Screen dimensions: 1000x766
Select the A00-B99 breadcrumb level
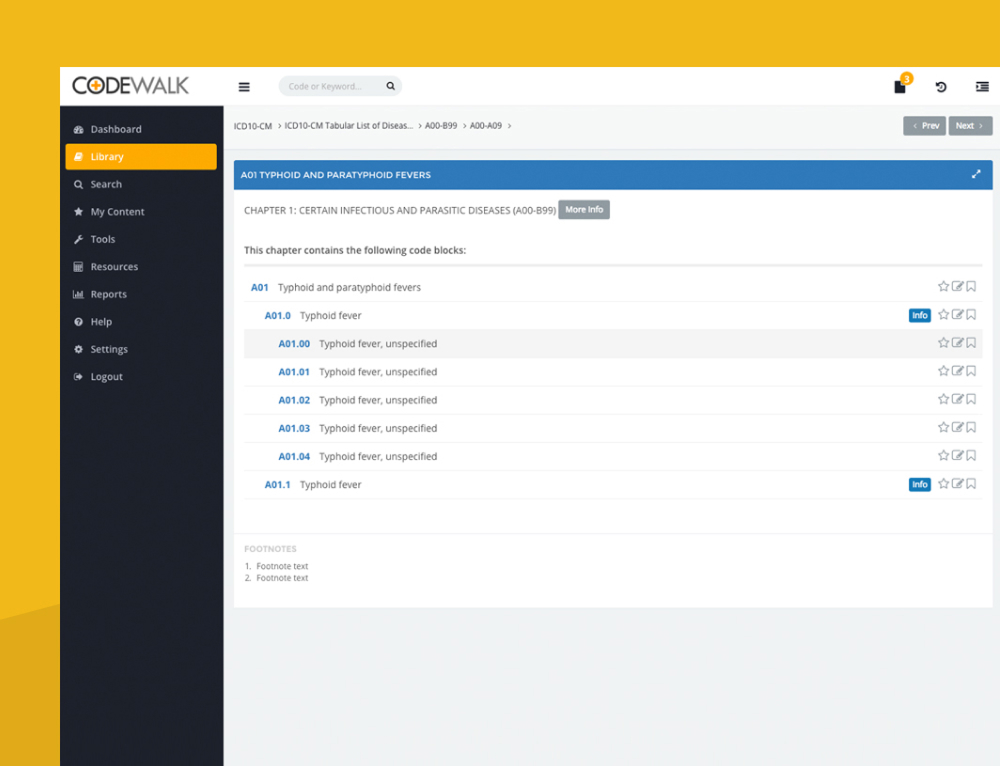440,126
